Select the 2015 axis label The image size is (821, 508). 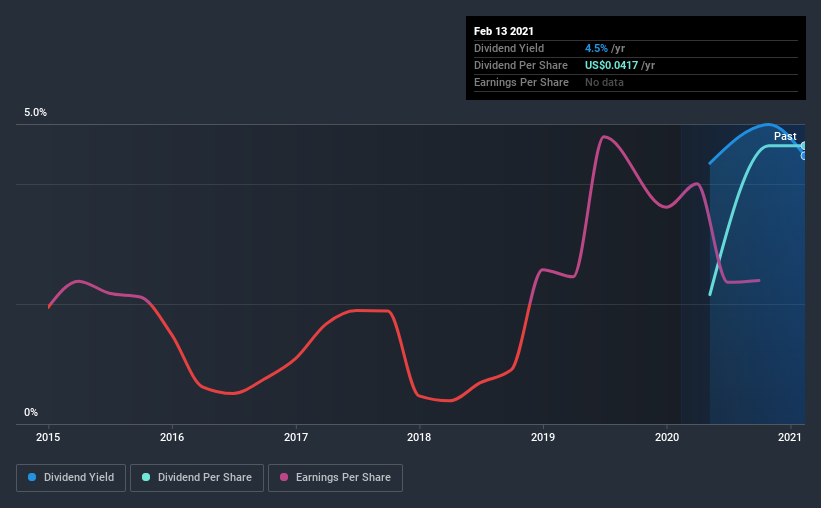[x=48, y=437]
